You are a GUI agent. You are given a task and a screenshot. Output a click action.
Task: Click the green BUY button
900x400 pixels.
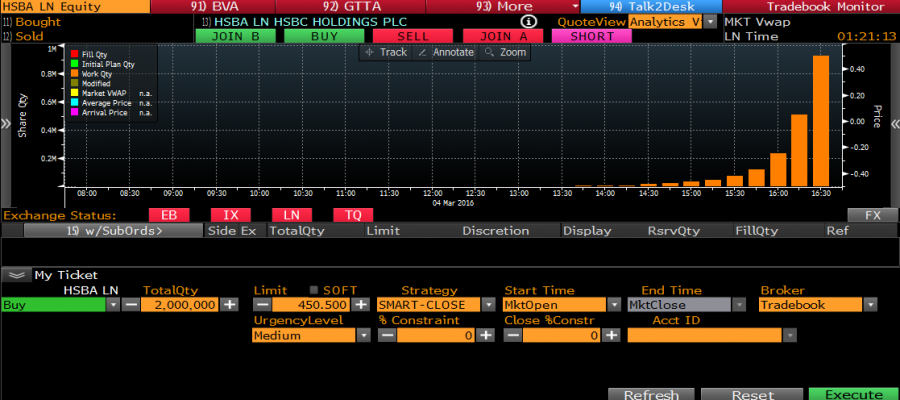coord(324,36)
